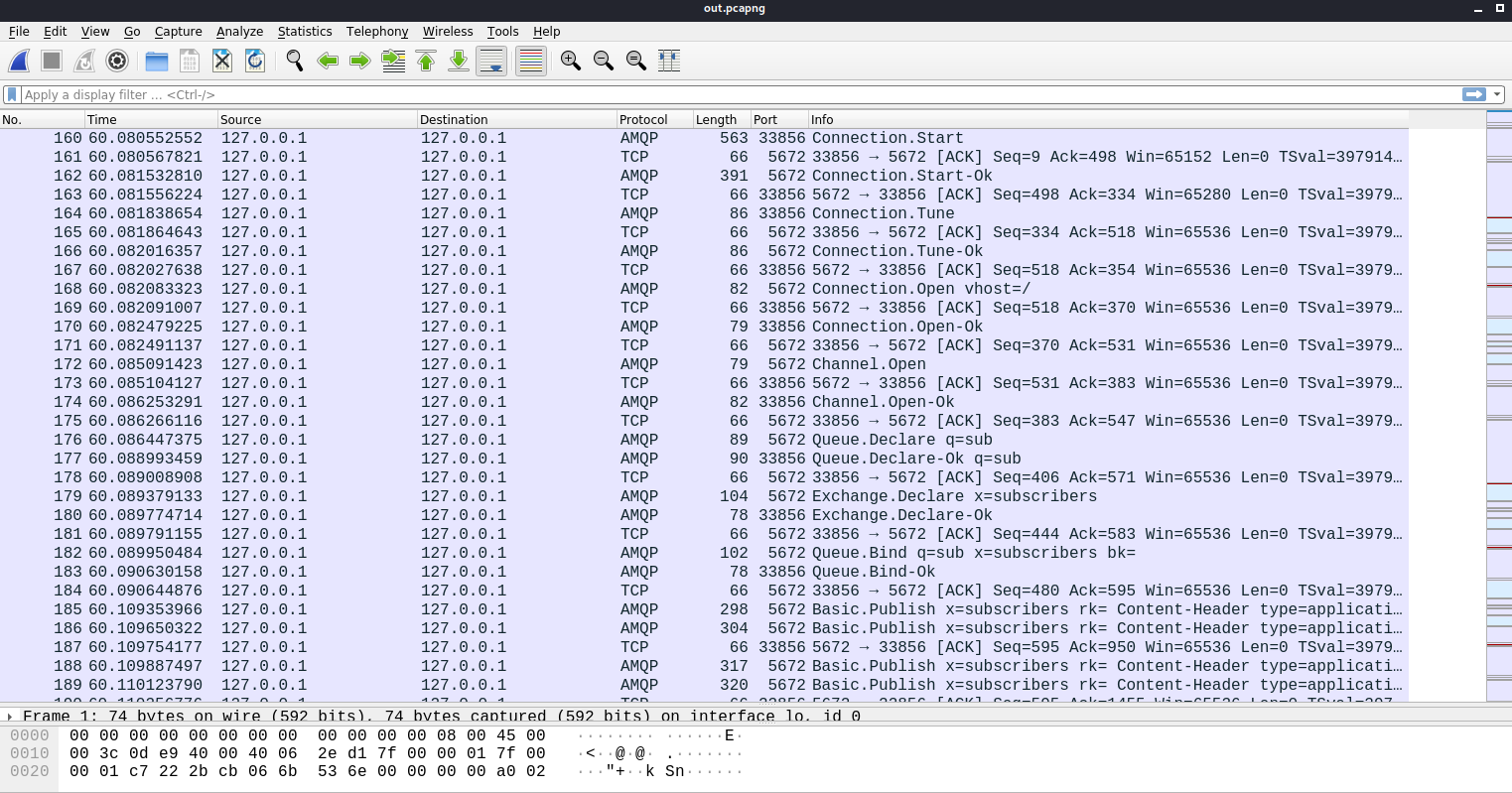This screenshot has height=793, width=1512.
Task: Toggle auto-scroll during live capture
Action: coord(491,61)
